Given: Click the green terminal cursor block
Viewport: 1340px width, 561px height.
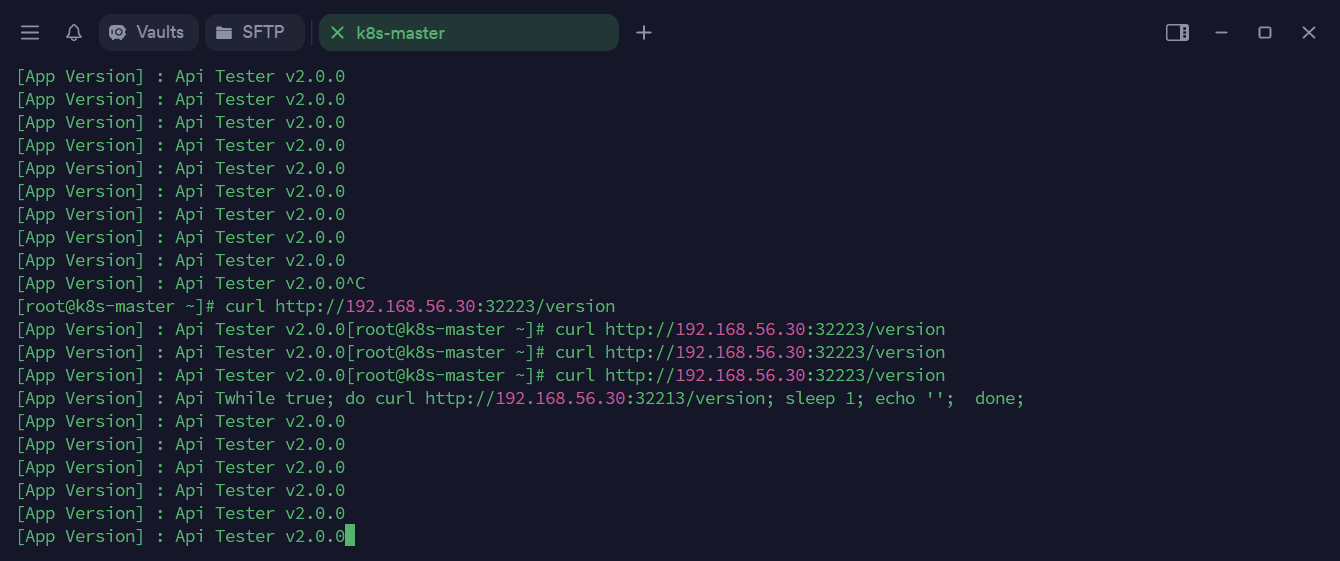Looking at the screenshot, I should pos(350,537).
